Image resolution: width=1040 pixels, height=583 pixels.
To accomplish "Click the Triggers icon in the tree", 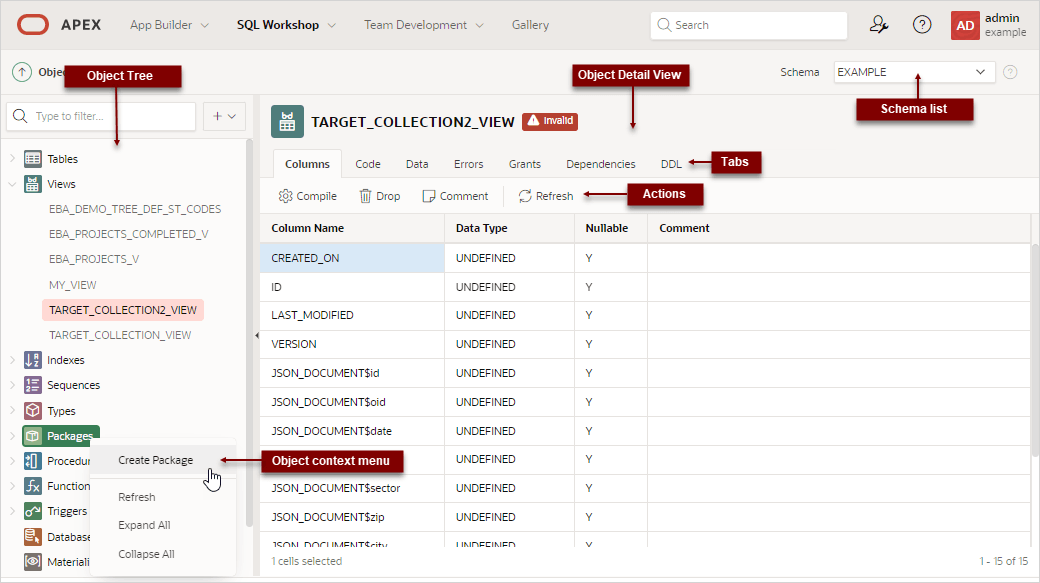I will coord(32,511).
